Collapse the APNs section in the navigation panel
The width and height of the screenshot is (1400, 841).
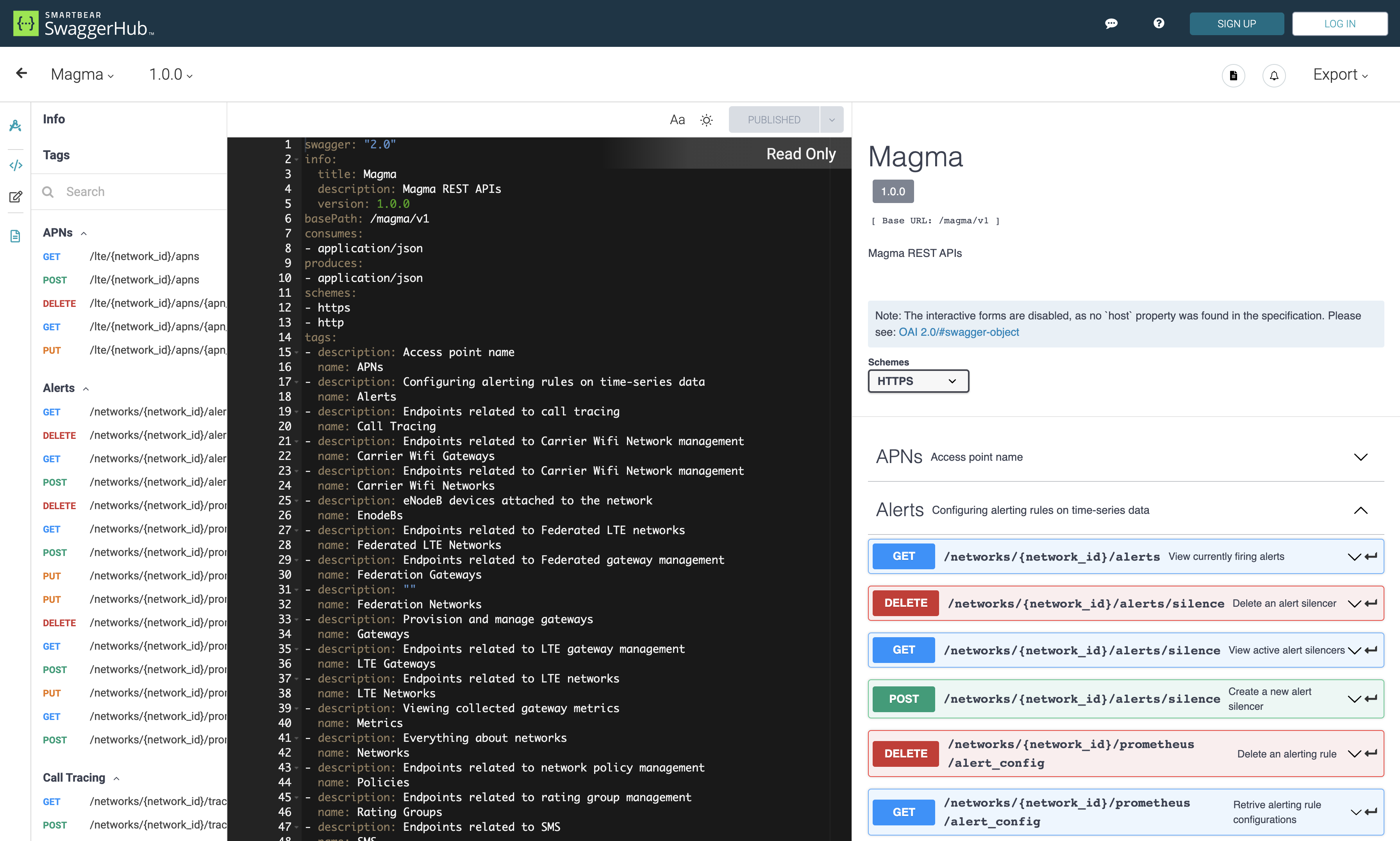pyautogui.click(x=84, y=233)
